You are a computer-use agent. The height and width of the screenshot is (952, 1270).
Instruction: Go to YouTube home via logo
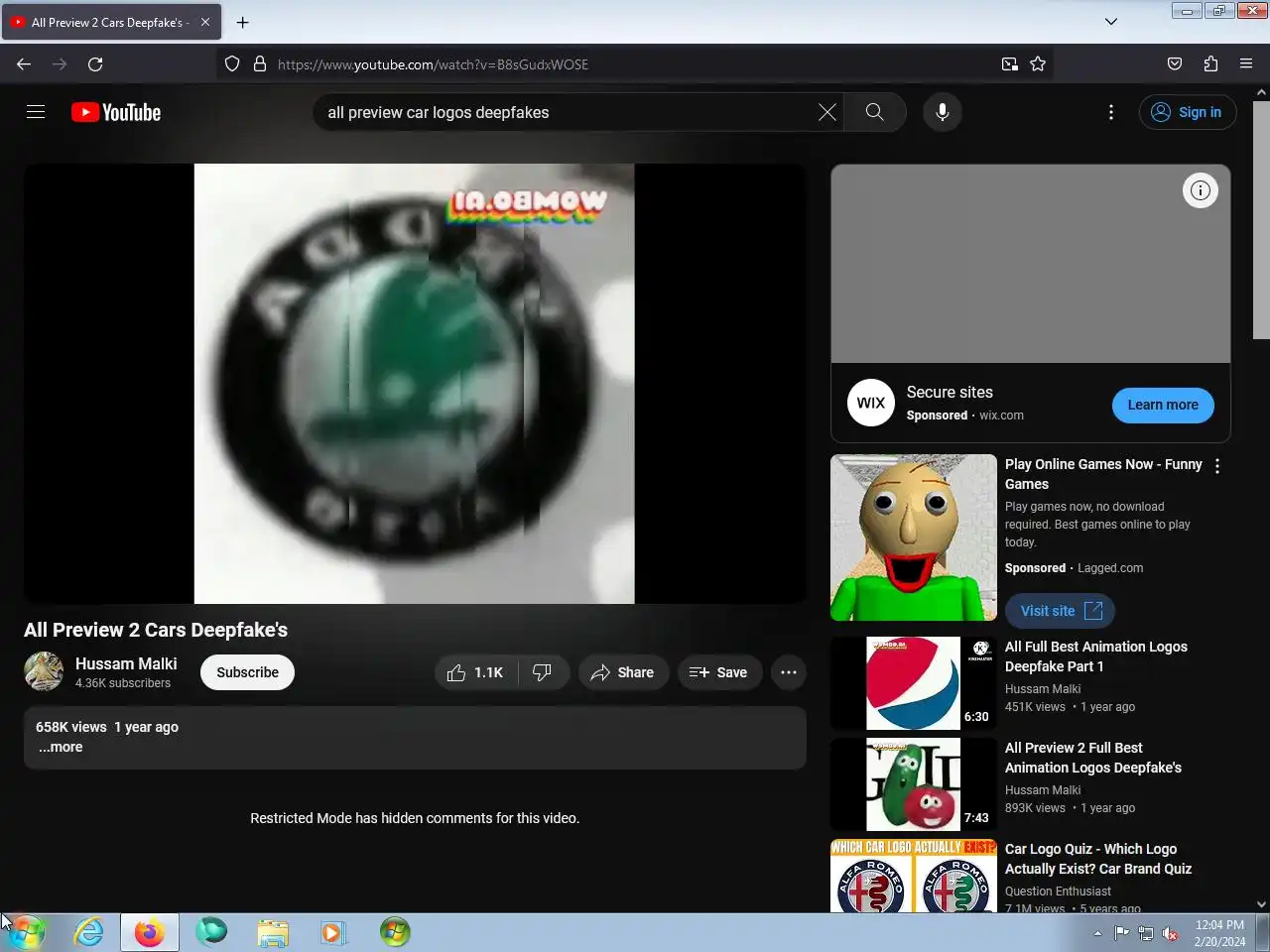[116, 112]
